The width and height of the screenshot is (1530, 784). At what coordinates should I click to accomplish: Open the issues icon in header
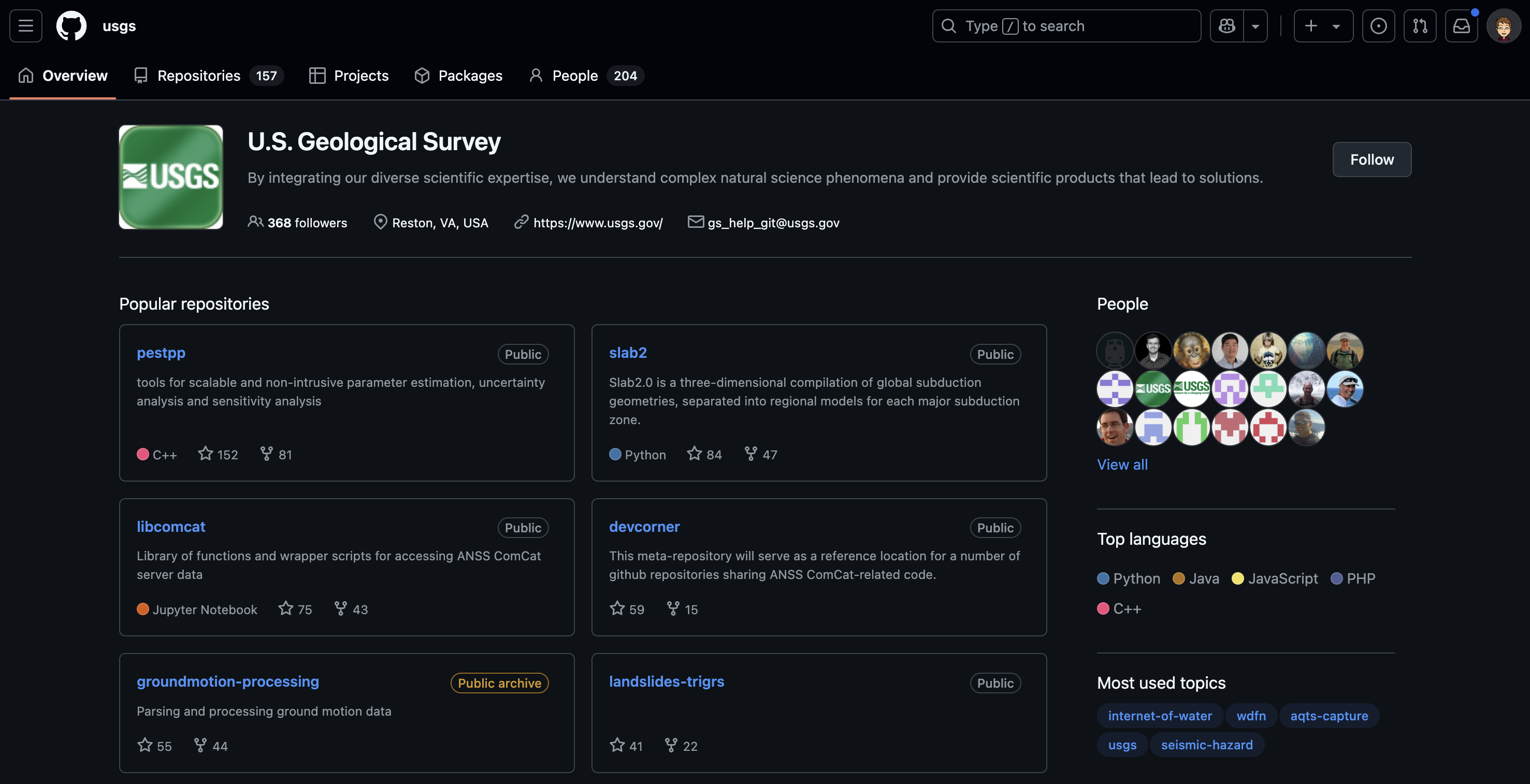click(1378, 26)
